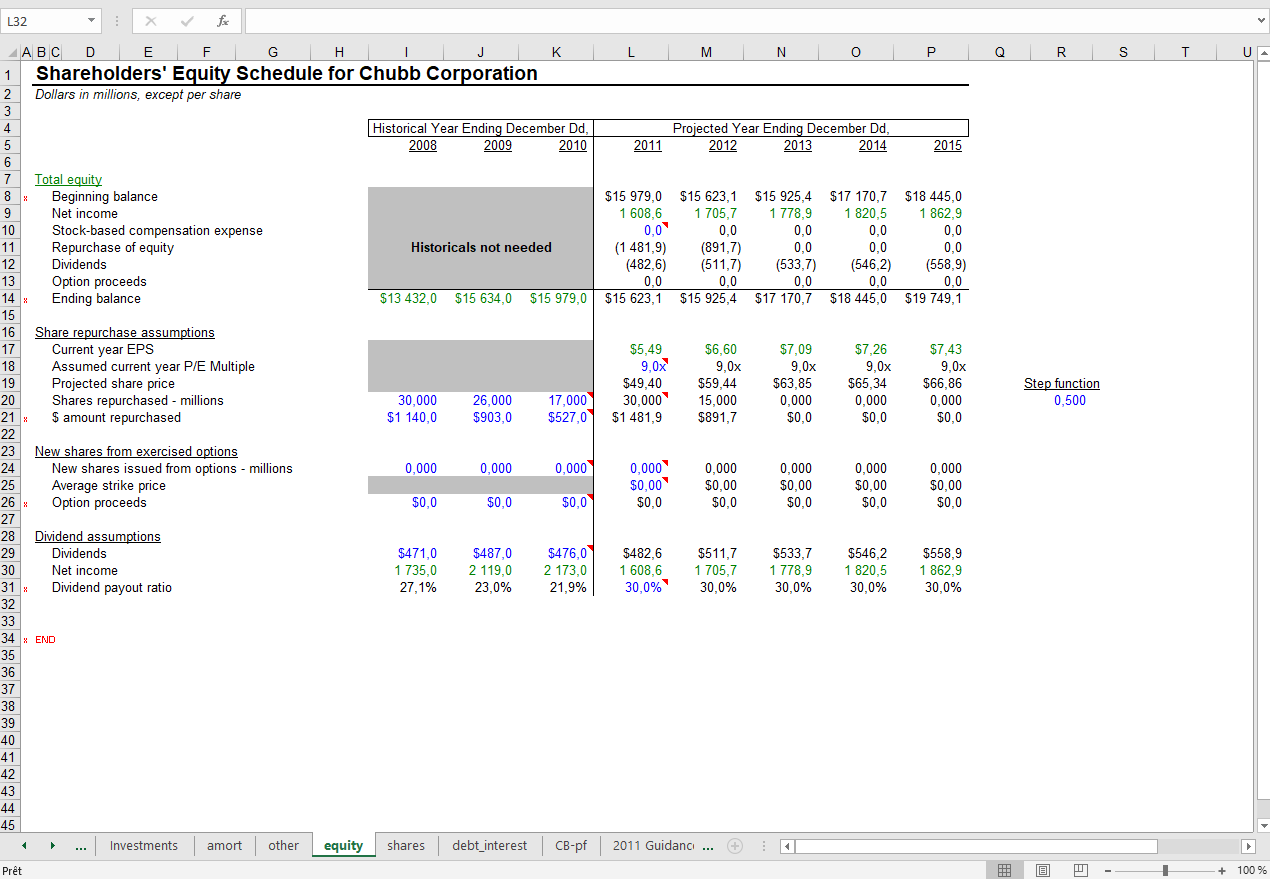Click the vertical scrollbar down arrow
Image resolution: width=1270 pixels, height=879 pixels.
pyautogui.click(x=1262, y=826)
